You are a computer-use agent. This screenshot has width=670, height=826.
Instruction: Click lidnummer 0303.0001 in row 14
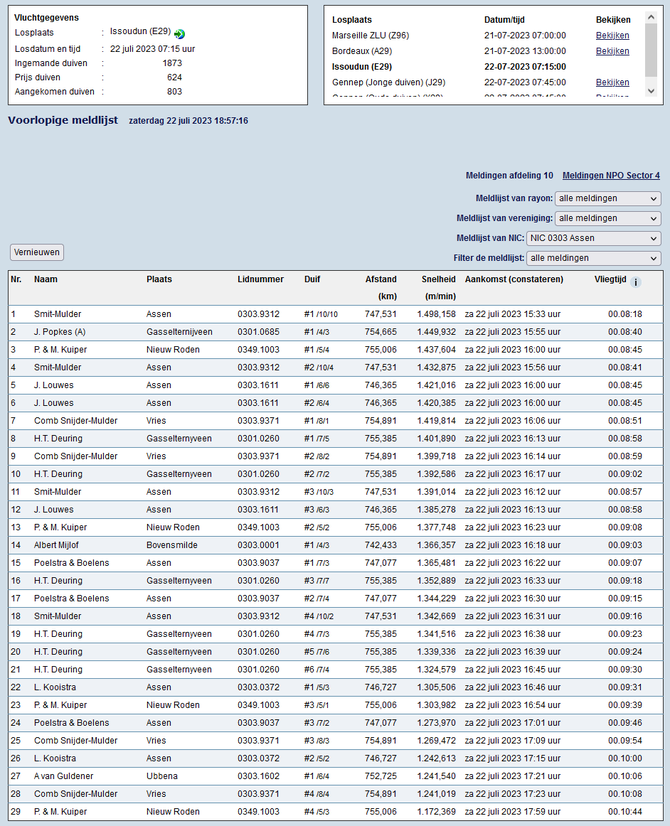258,545
